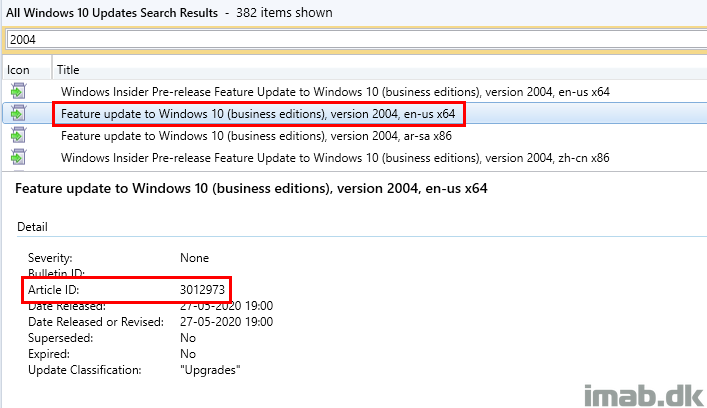
Task: Click the Article ID label
Action: pyautogui.click(x=53, y=289)
